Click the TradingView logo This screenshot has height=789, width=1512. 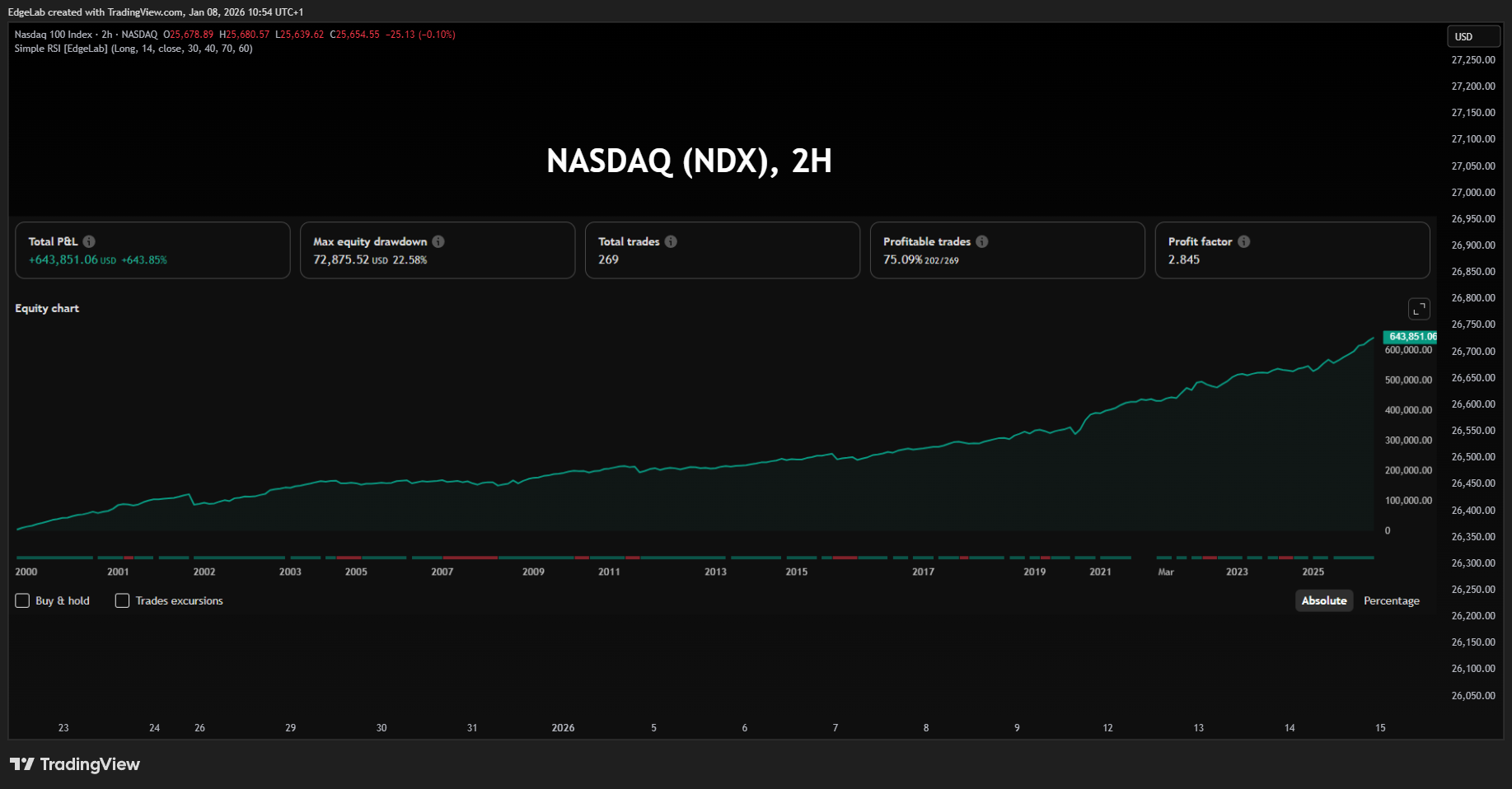75,764
